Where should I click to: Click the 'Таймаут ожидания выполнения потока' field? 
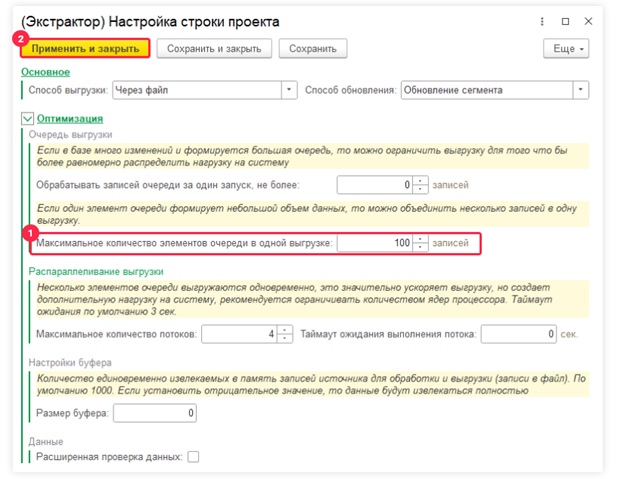point(518,334)
